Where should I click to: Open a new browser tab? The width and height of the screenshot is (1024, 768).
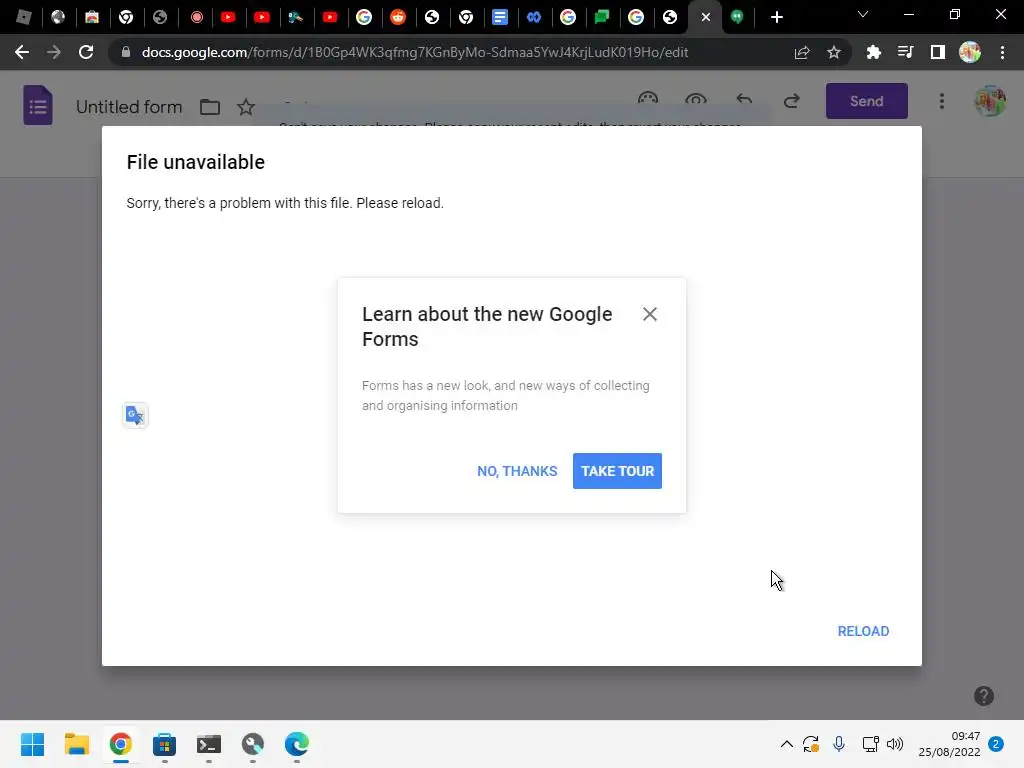coord(776,17)
